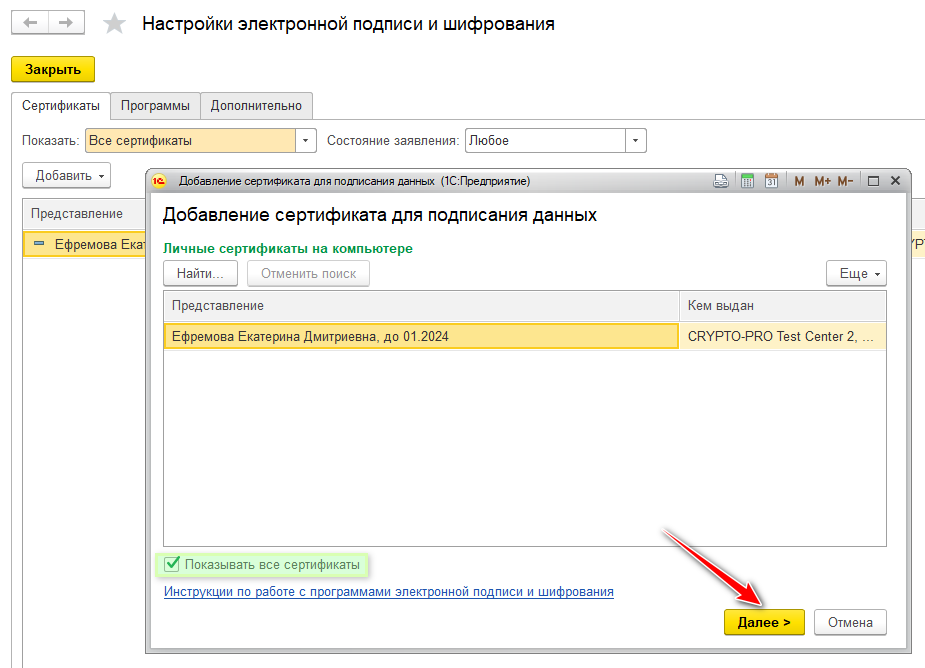Switch to the 'Дополнительно' tab

256,105
